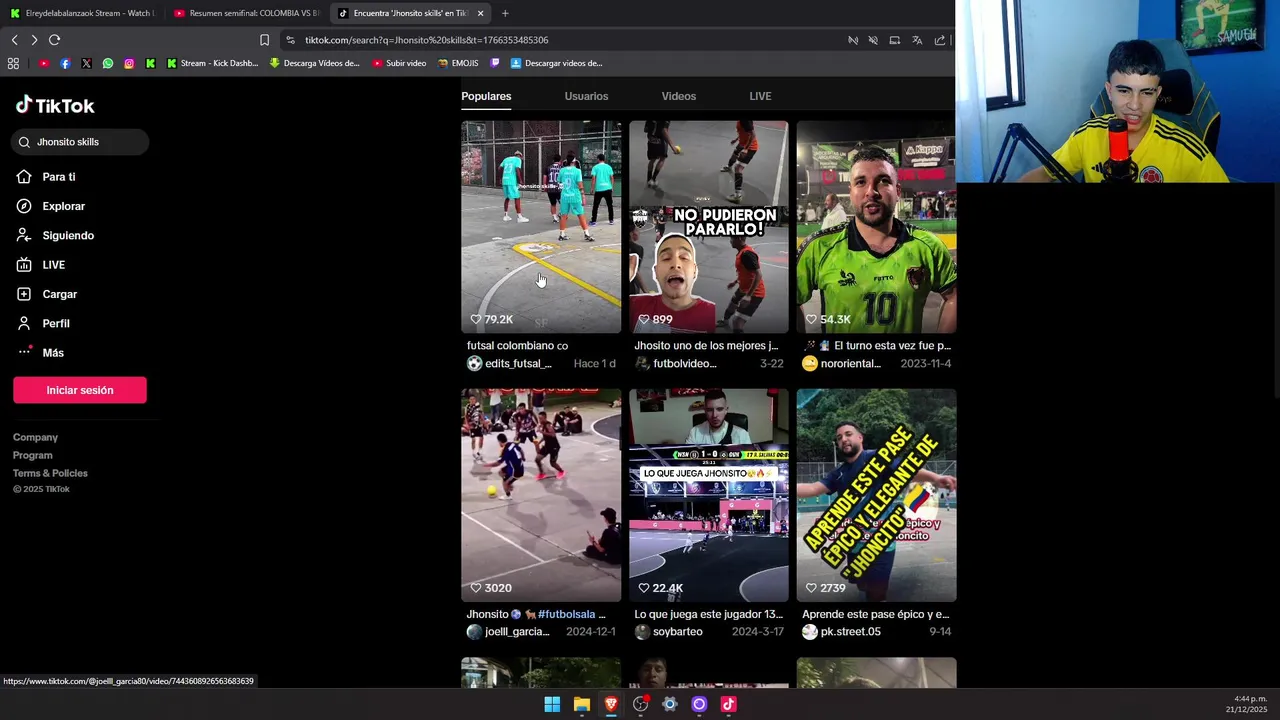Viewport: 1280px width, 720px height.
Task: Open the apps grid in bookmarks bar
Action: point(13,63)
